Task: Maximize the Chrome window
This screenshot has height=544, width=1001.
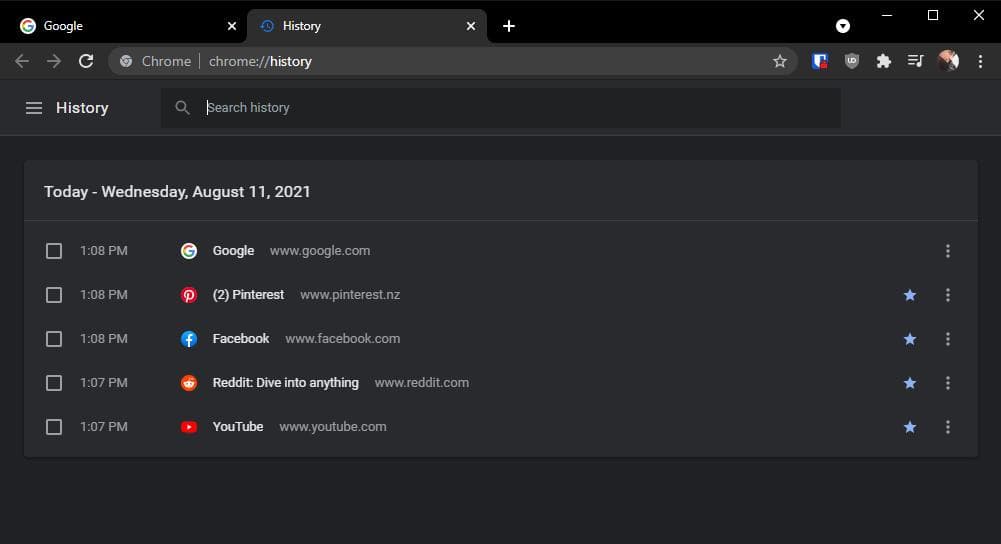Action: pyautogui.click(x=933, y=15)
